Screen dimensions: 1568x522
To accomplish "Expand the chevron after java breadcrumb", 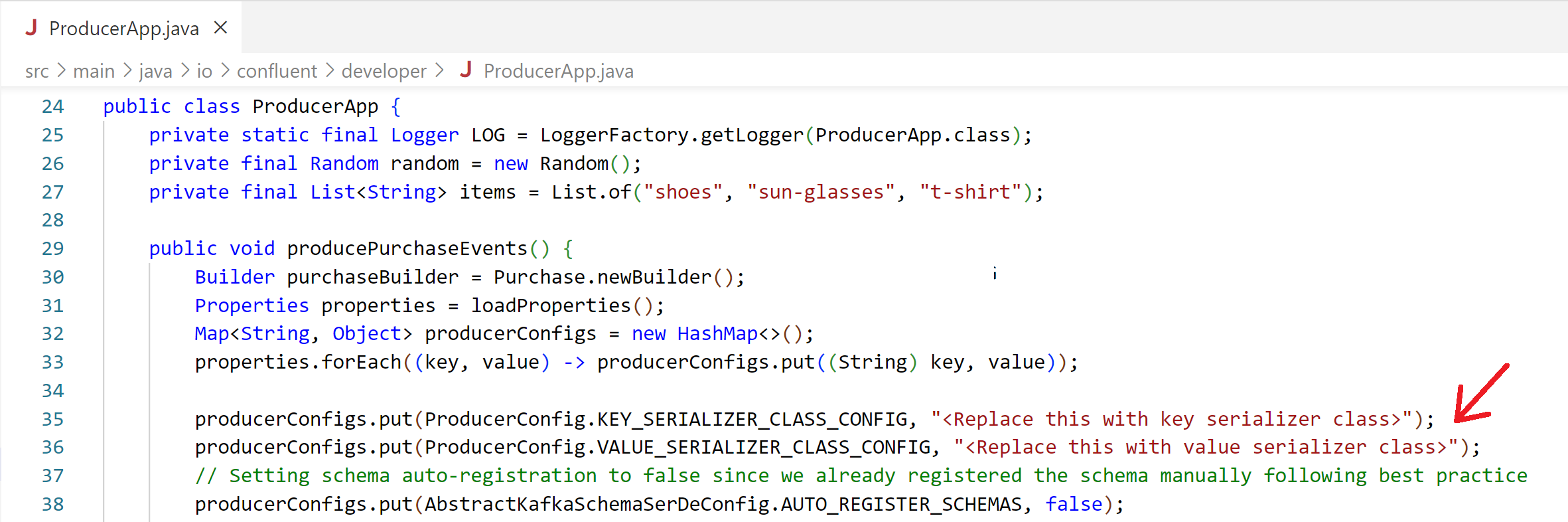I will click(x=184, y=70).
